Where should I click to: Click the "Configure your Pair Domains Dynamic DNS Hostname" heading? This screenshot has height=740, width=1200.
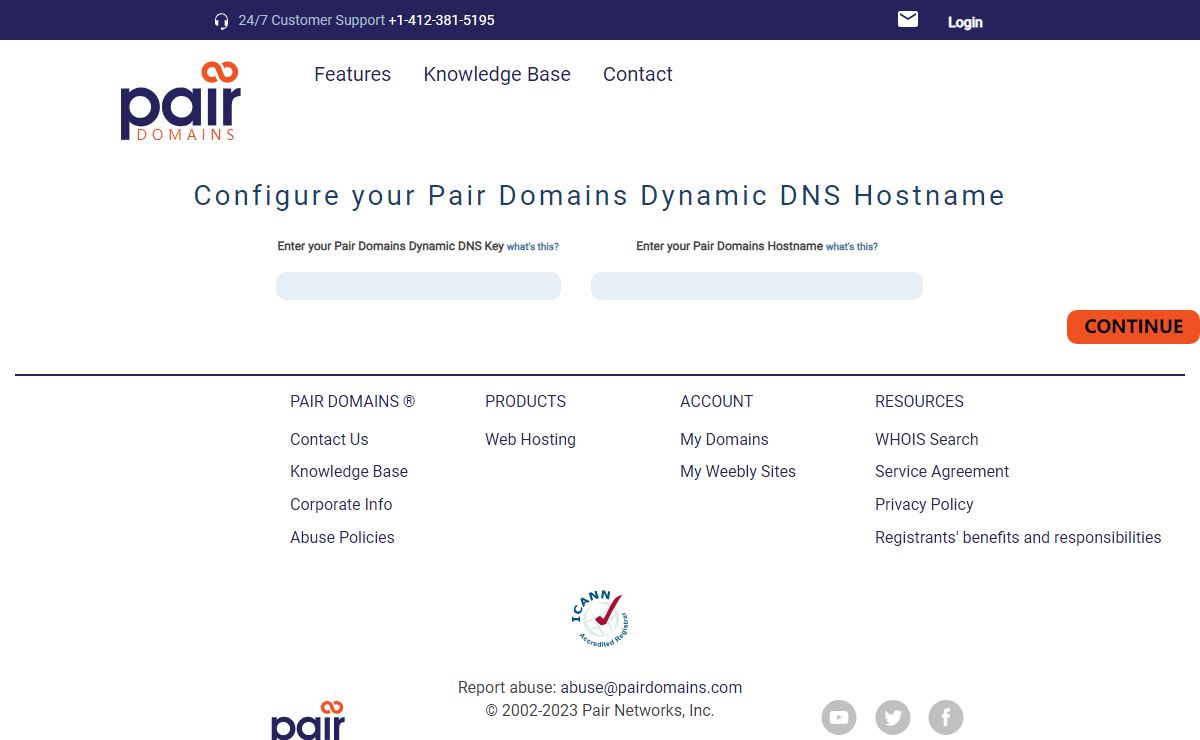[x=599, y=196]
